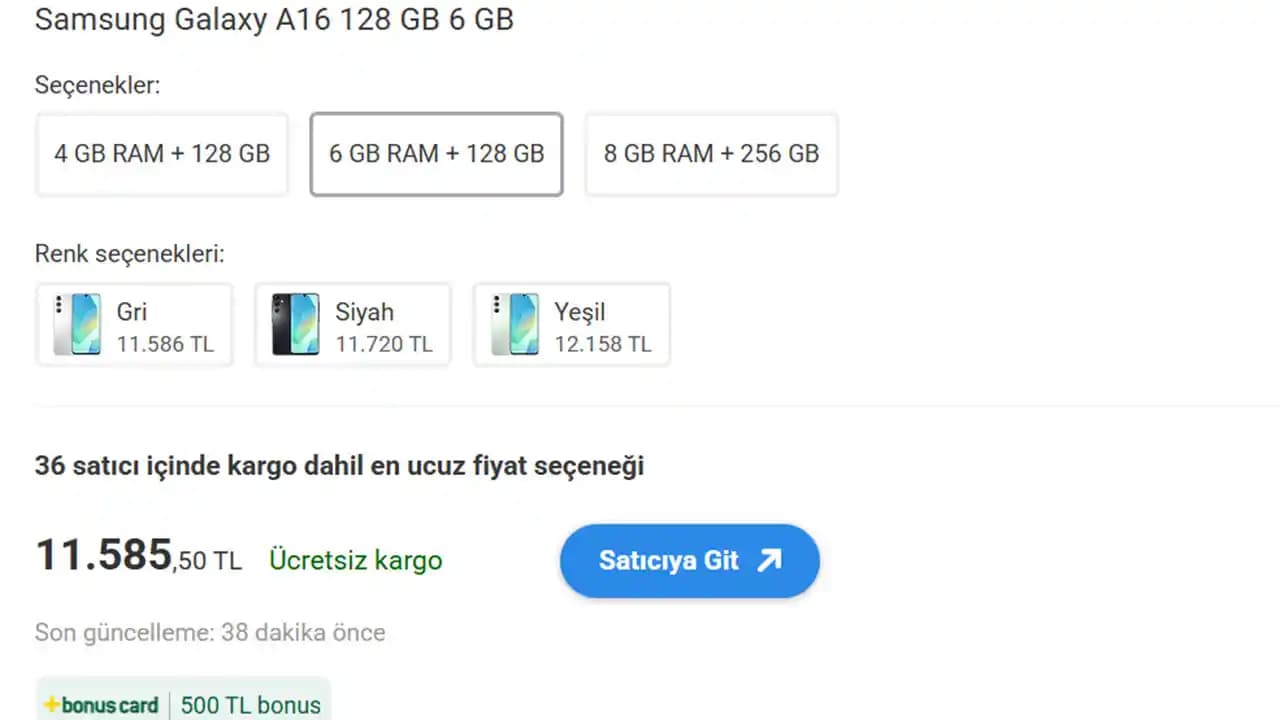The width and height of the screenshot is (1280, 720).
Task: Select the 4 GB RAM + 128 GB option
Action: click(x=161, y=154)
